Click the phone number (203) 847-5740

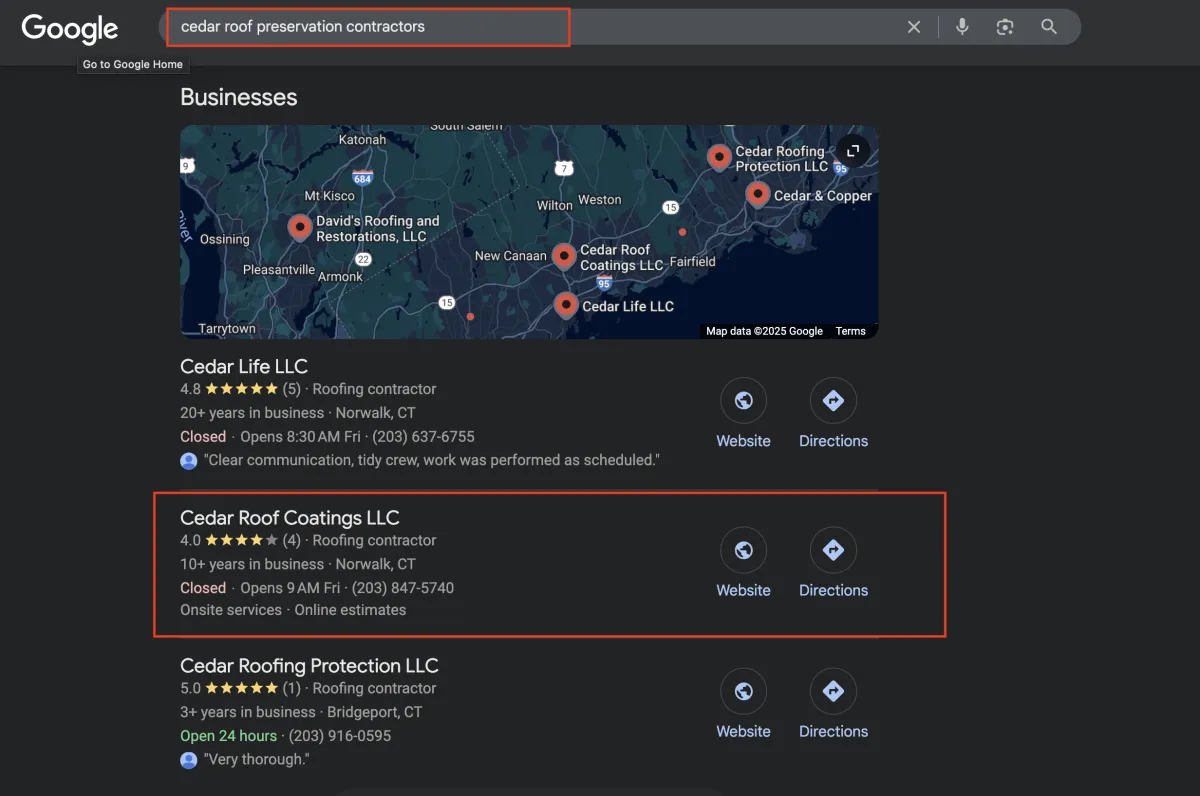402,588
